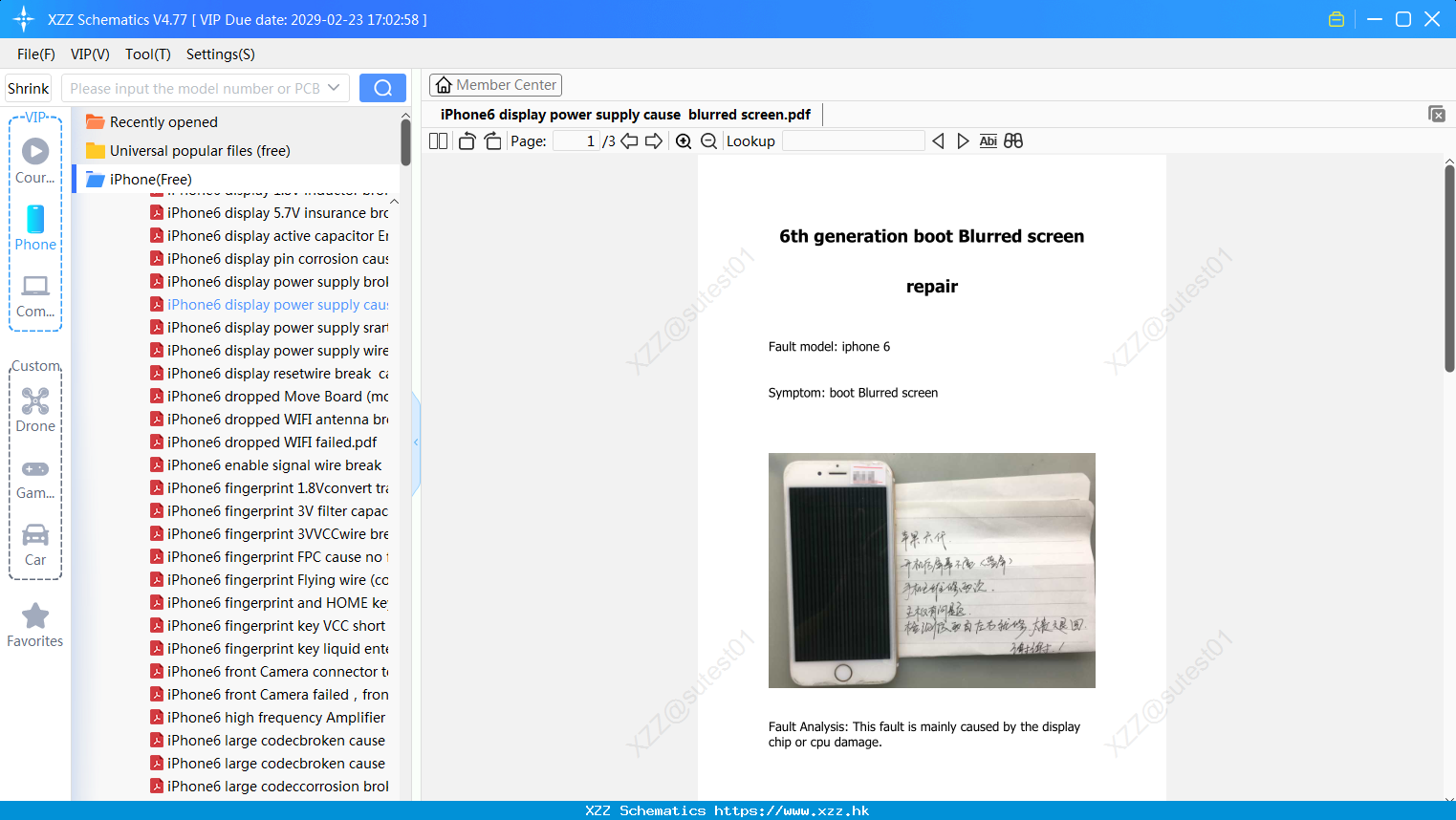Toggle two-page view icon
The image size is (1456, 820).
coord(438,140)
